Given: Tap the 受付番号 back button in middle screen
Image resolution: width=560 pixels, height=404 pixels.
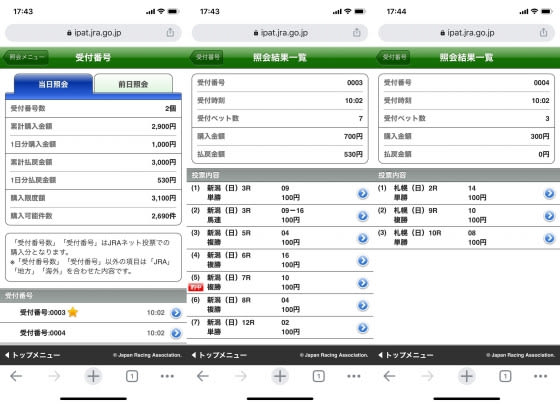Looking at the screenshot, I should click(207, 57).
